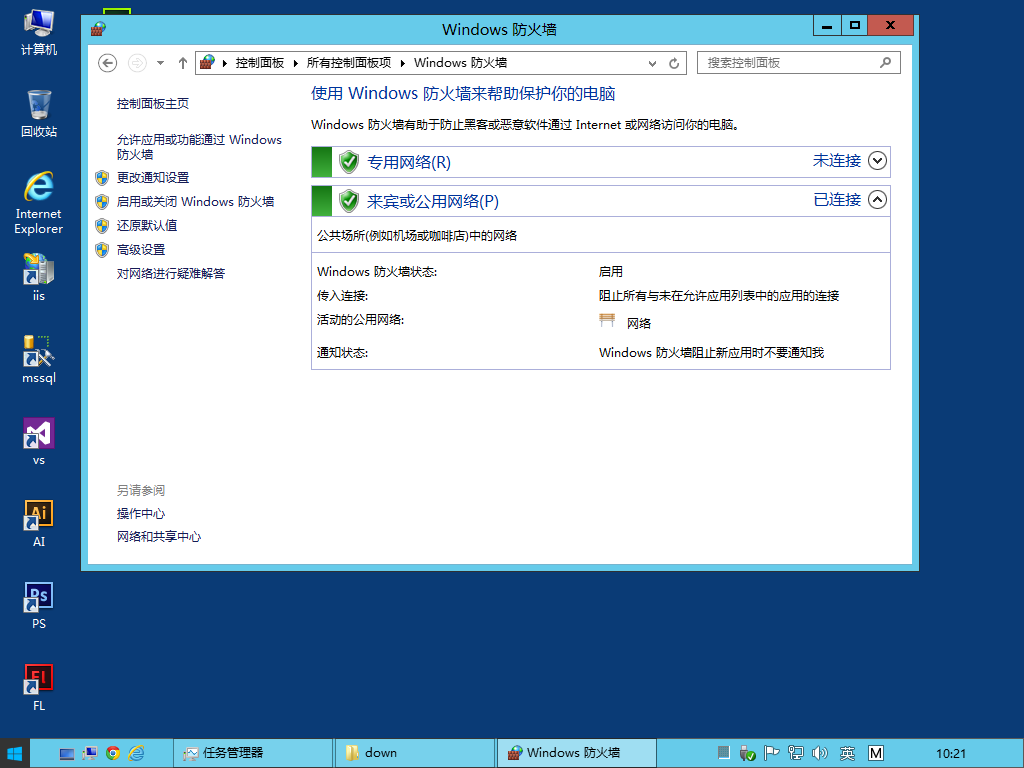Click the search magnifier icon

885,63
